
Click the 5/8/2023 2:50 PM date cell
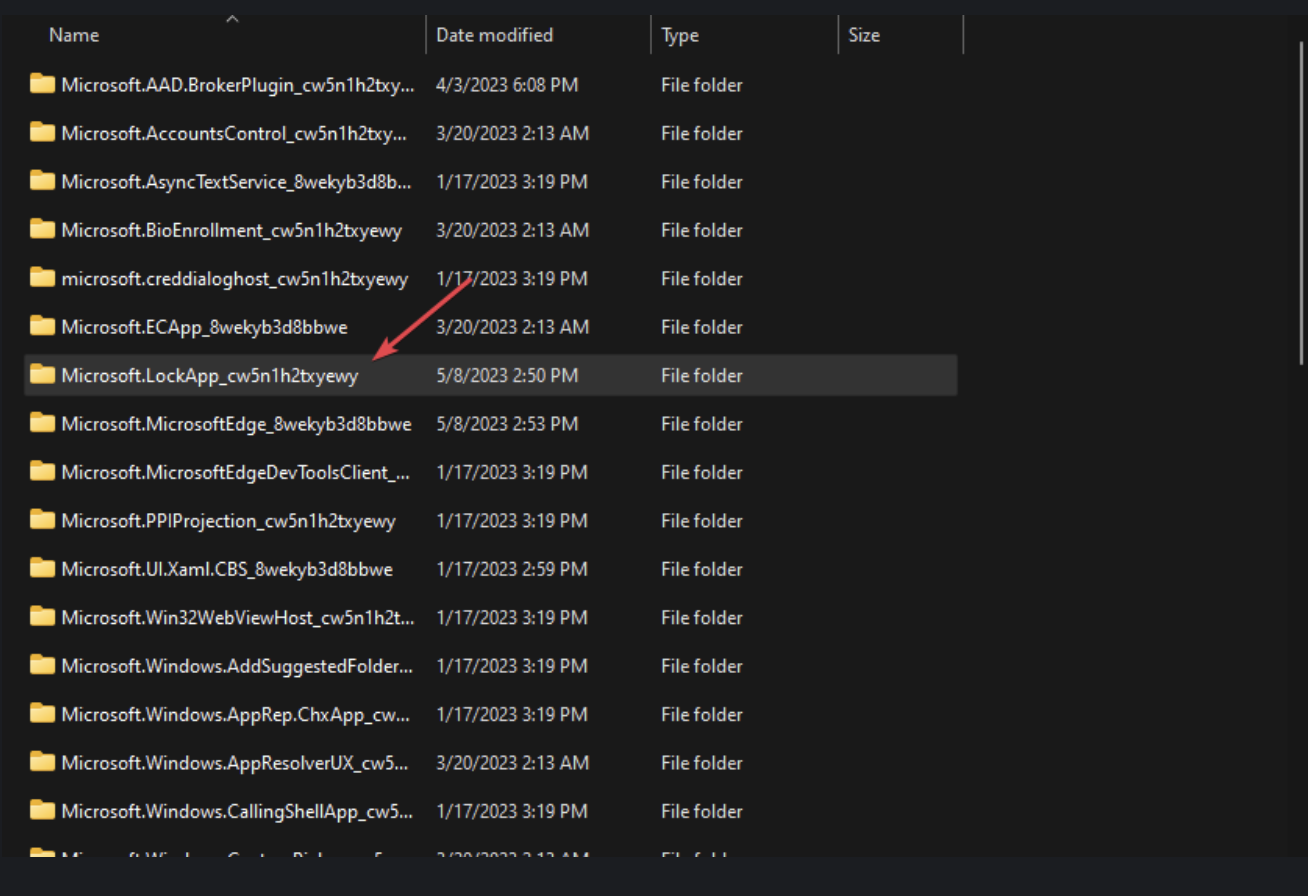[x=507, y=376]
